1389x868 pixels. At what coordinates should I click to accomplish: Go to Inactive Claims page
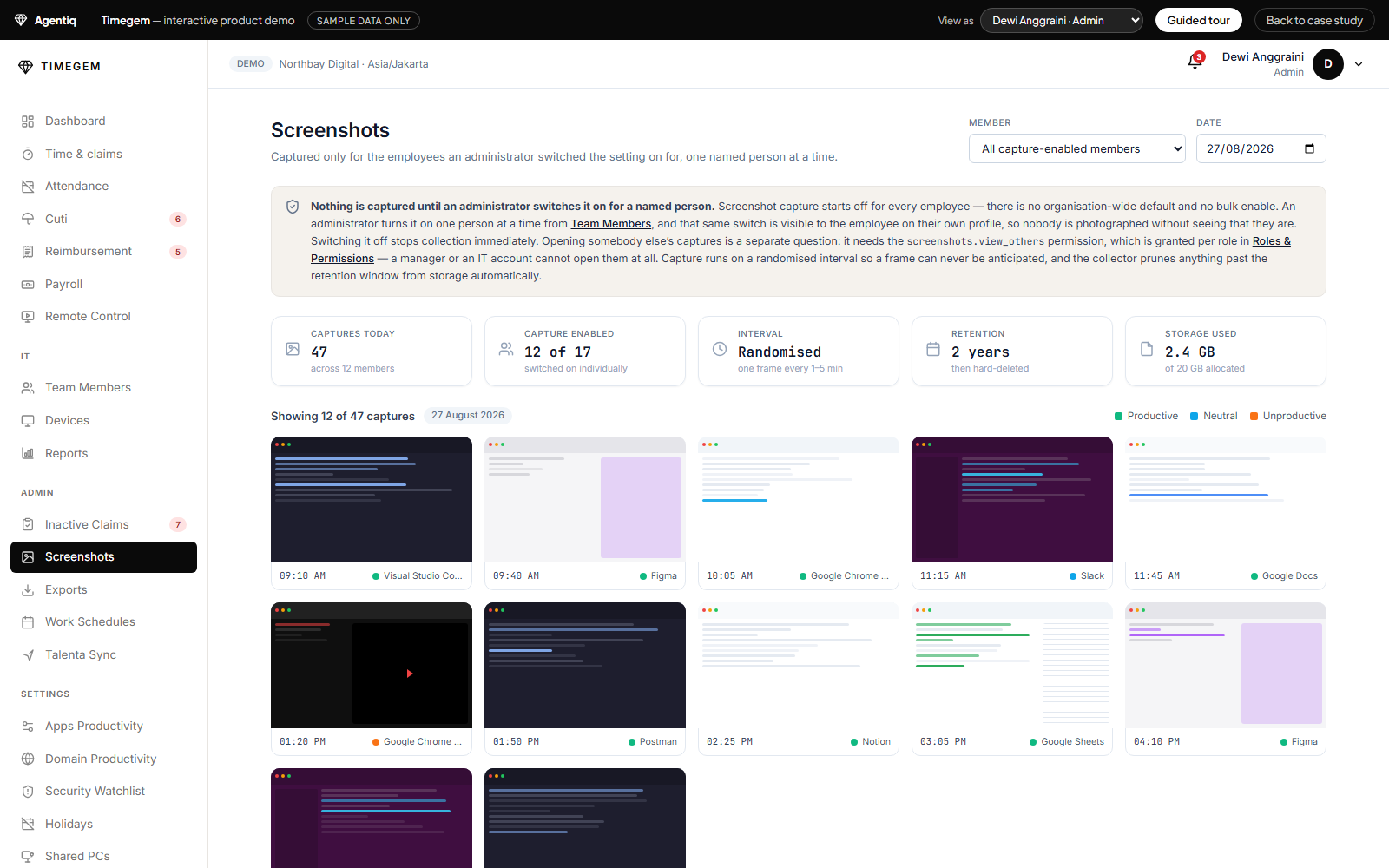(103, 524)
